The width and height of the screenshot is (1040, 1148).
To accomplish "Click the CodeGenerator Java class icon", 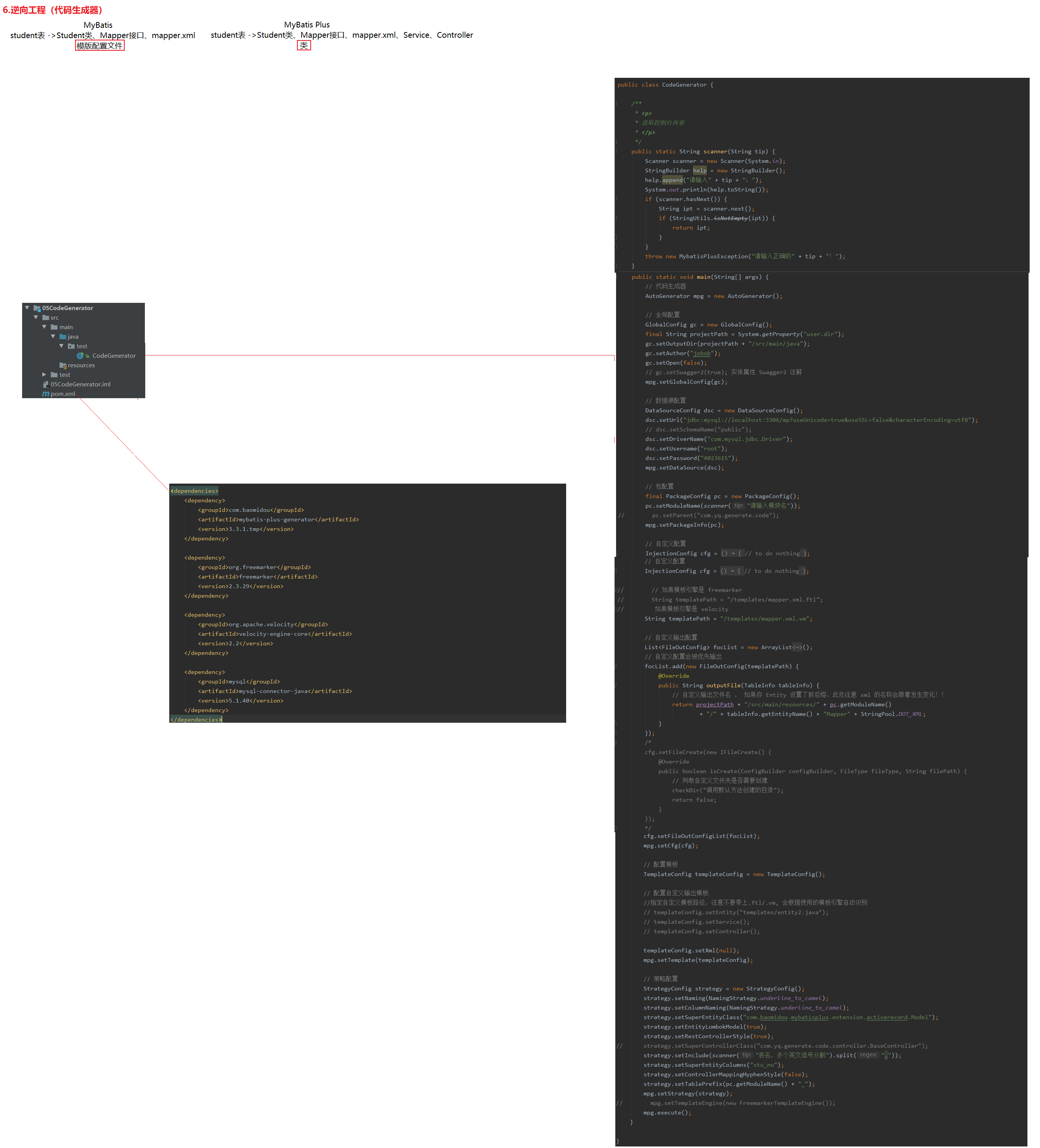I will (x=80, y=356).
